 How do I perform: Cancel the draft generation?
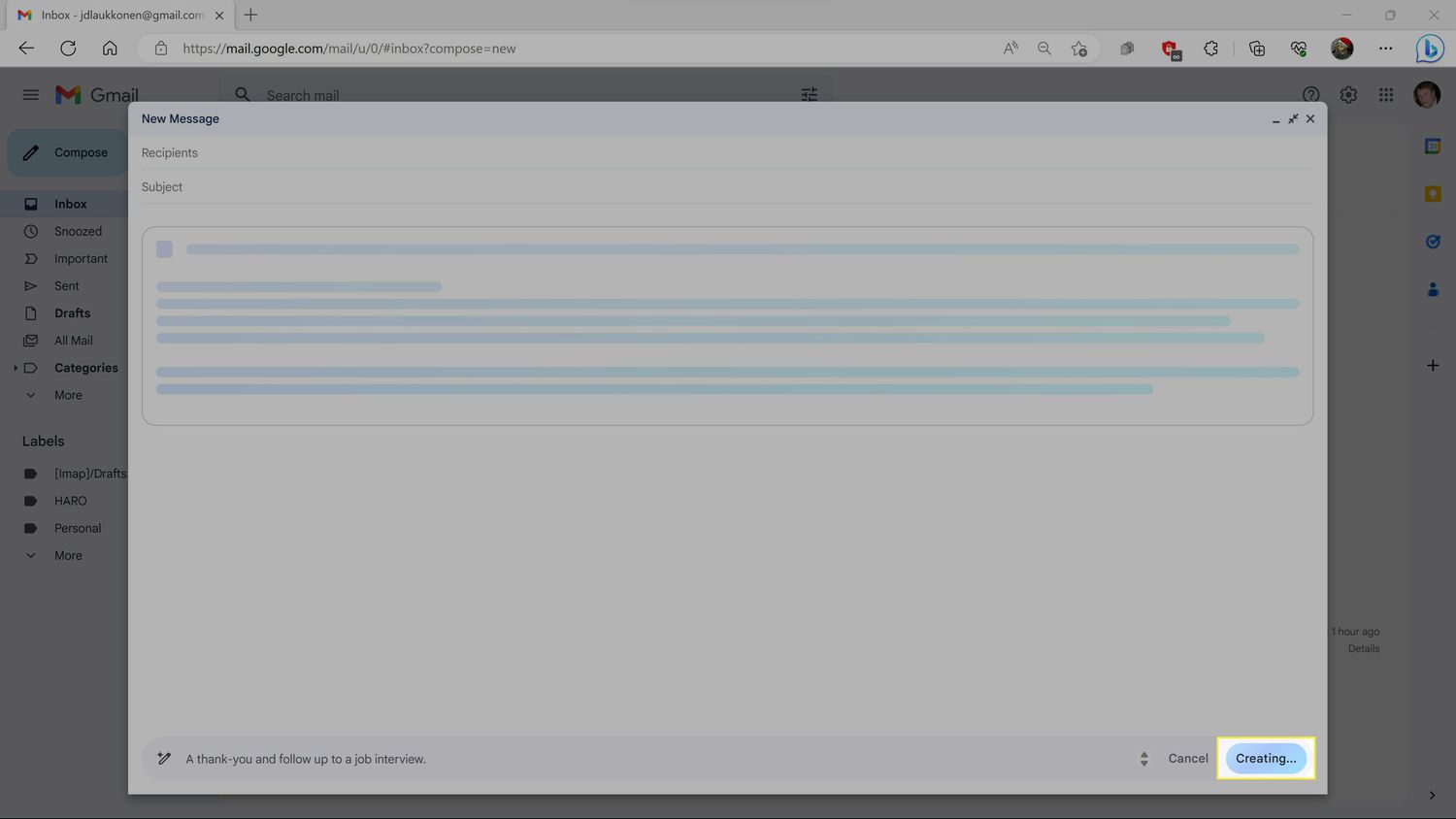(1187, 758)
